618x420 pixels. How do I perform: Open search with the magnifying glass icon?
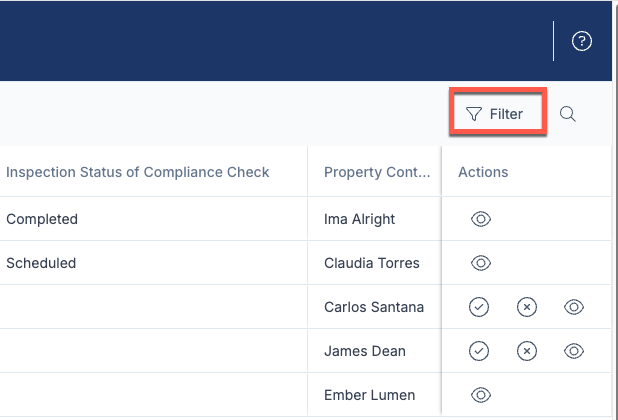tap(568, 114)
